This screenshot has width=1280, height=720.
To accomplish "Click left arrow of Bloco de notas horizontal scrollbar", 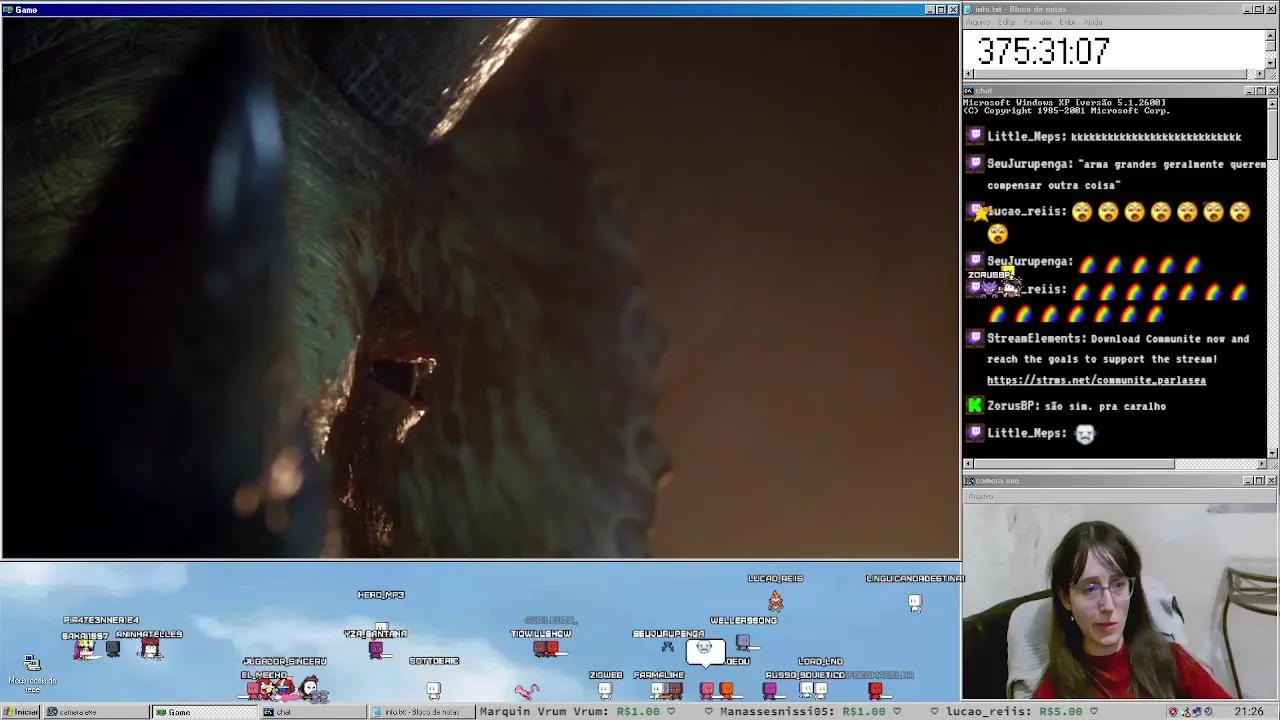I will [x=968, y=74].
